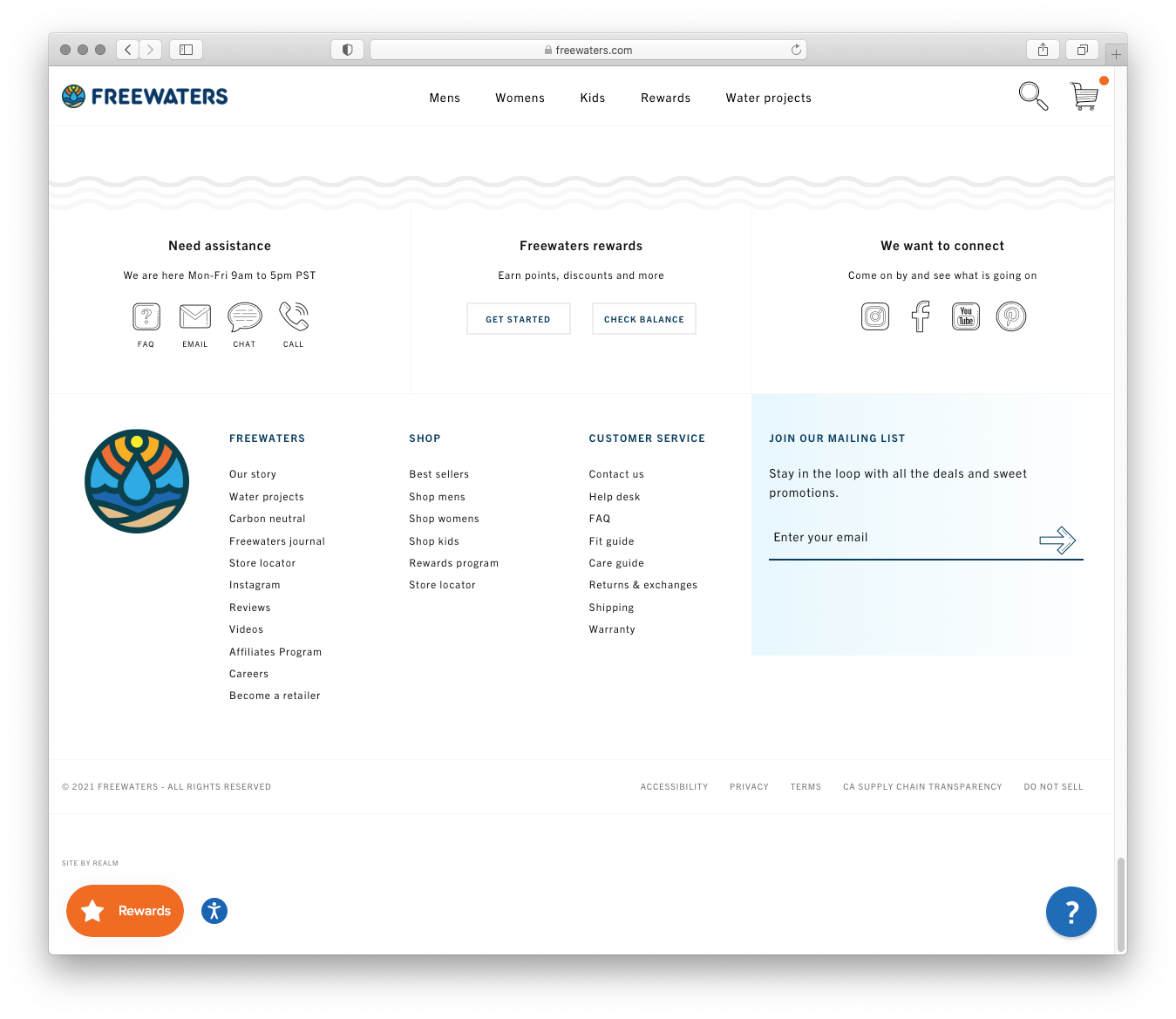Open the Rewards program link
The image size is (1176, 1019).
454,563
